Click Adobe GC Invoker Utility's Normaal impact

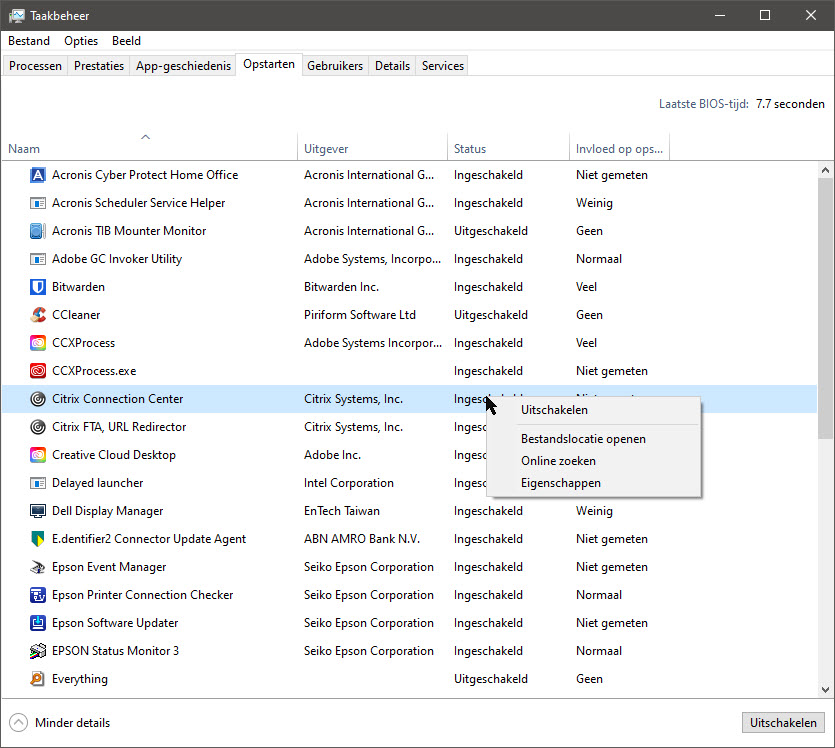[x=599, y=259]
